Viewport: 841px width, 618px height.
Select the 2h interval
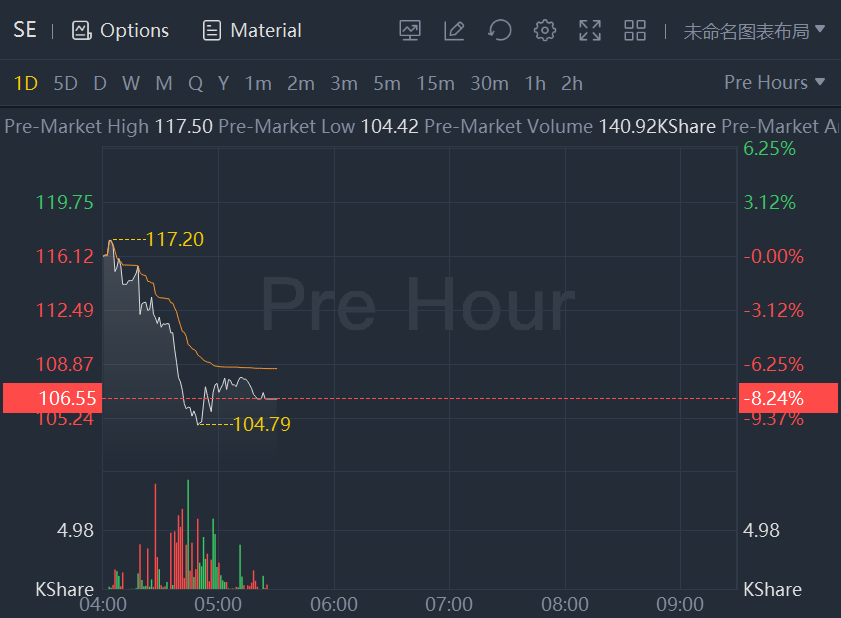pos(572,83)
